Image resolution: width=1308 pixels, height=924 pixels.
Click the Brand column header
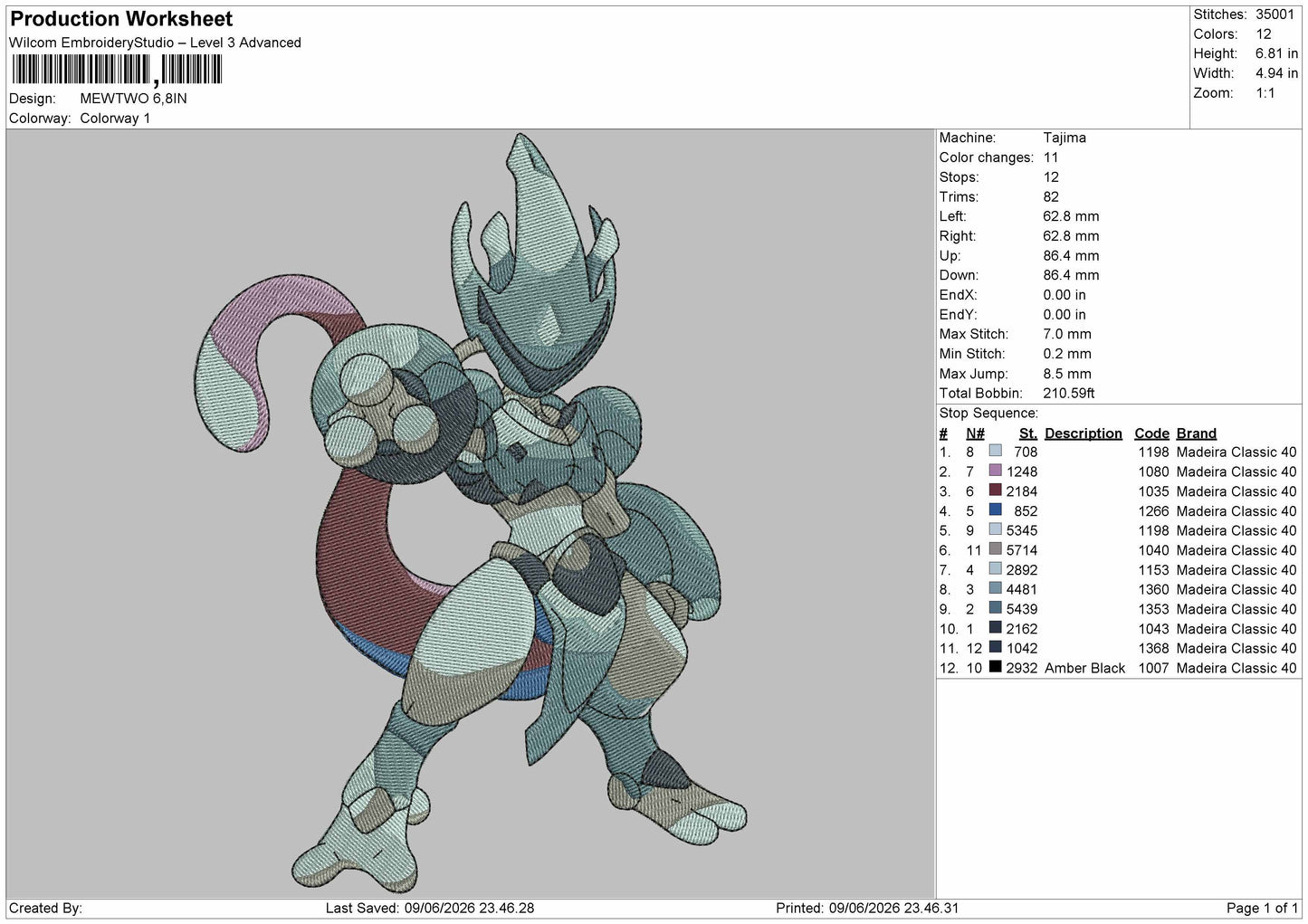click(x=1197, y=433)
